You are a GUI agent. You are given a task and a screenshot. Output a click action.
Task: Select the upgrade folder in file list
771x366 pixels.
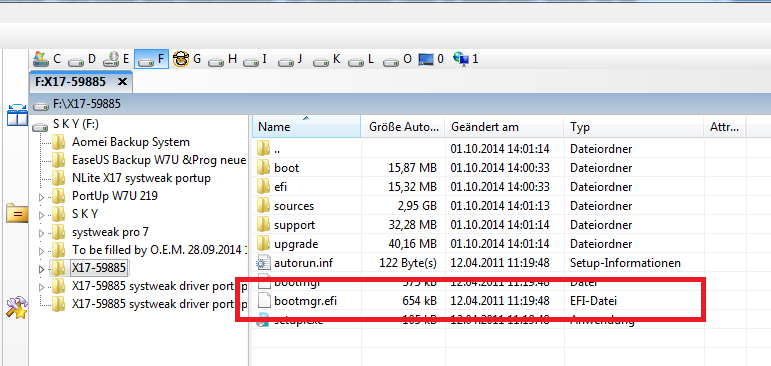pyautogui.click(x=499, y=244)
